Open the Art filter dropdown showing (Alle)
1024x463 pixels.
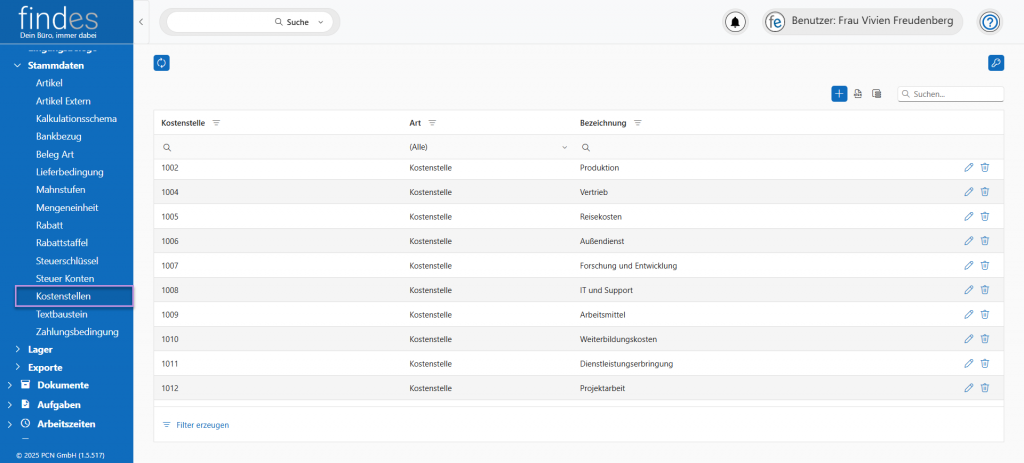pos(488,147)
